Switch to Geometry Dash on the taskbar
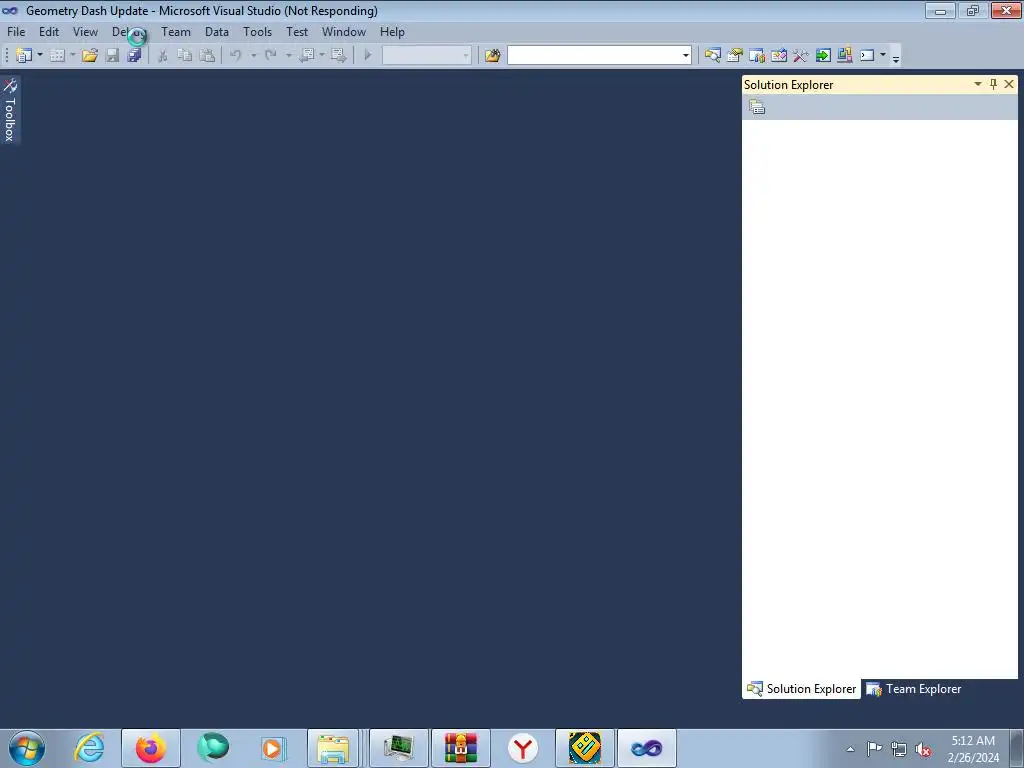 pos(584,748)
